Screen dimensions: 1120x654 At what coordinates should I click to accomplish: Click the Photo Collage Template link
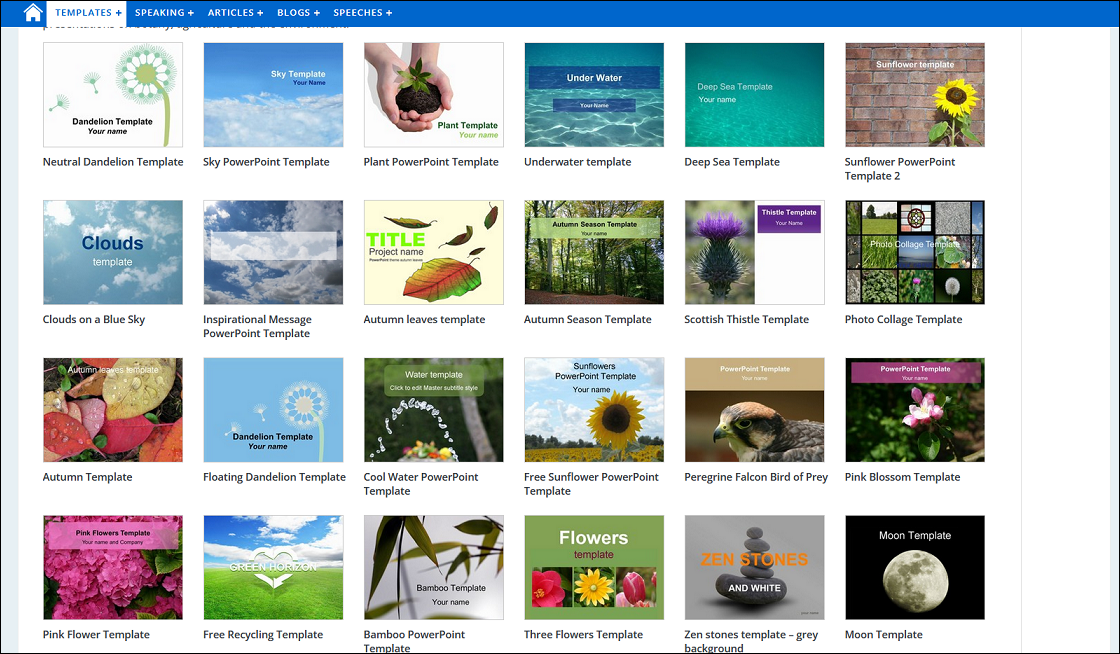point(904,320)
